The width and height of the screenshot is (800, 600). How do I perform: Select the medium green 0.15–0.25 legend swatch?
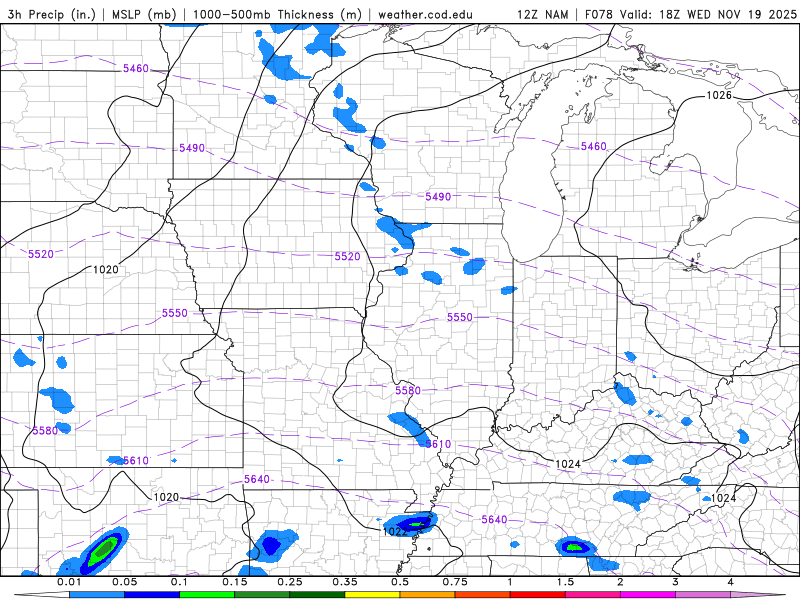click(262, 595)
